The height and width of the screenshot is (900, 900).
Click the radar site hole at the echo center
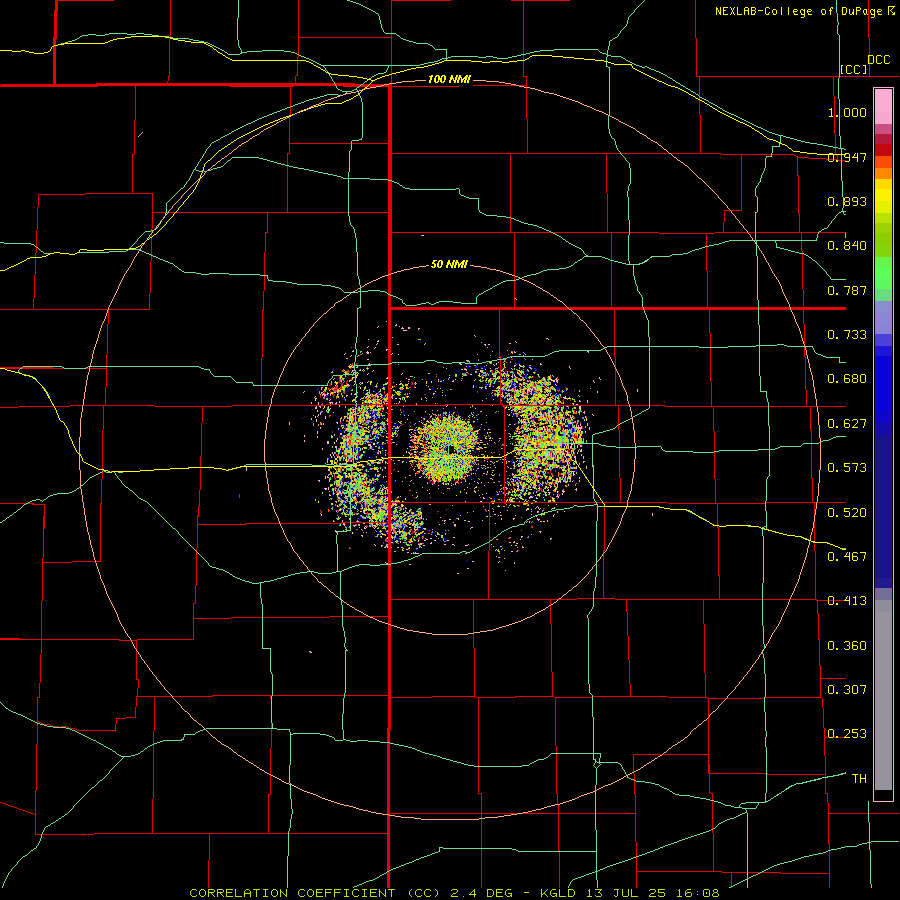click(451, 448)
